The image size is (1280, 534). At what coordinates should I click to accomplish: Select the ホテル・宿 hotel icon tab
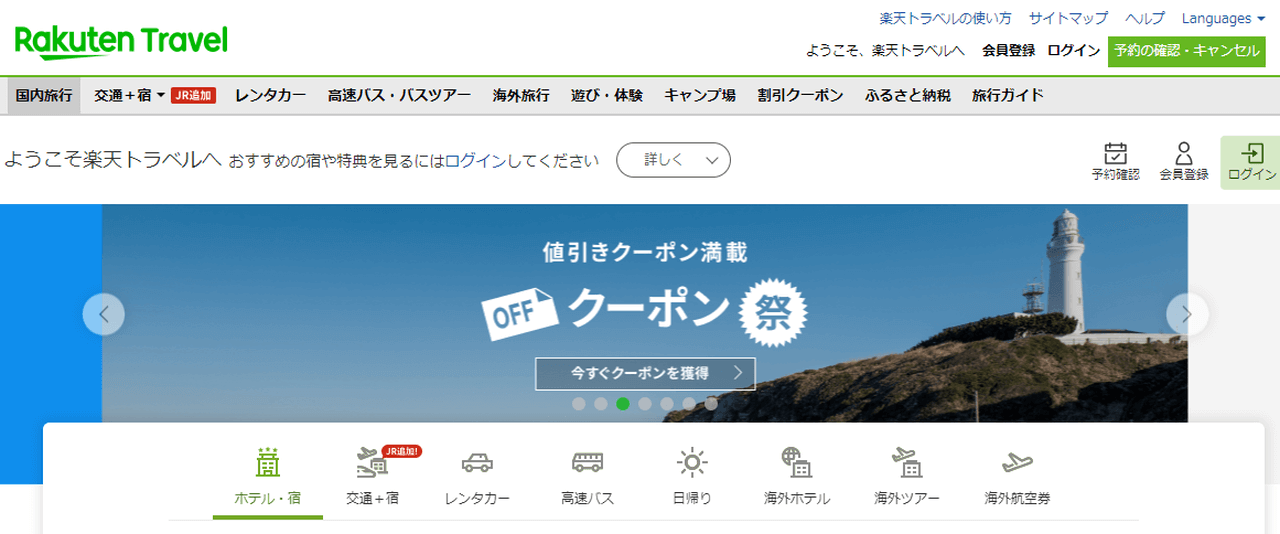pyautogui.click(x=268, y=462)
